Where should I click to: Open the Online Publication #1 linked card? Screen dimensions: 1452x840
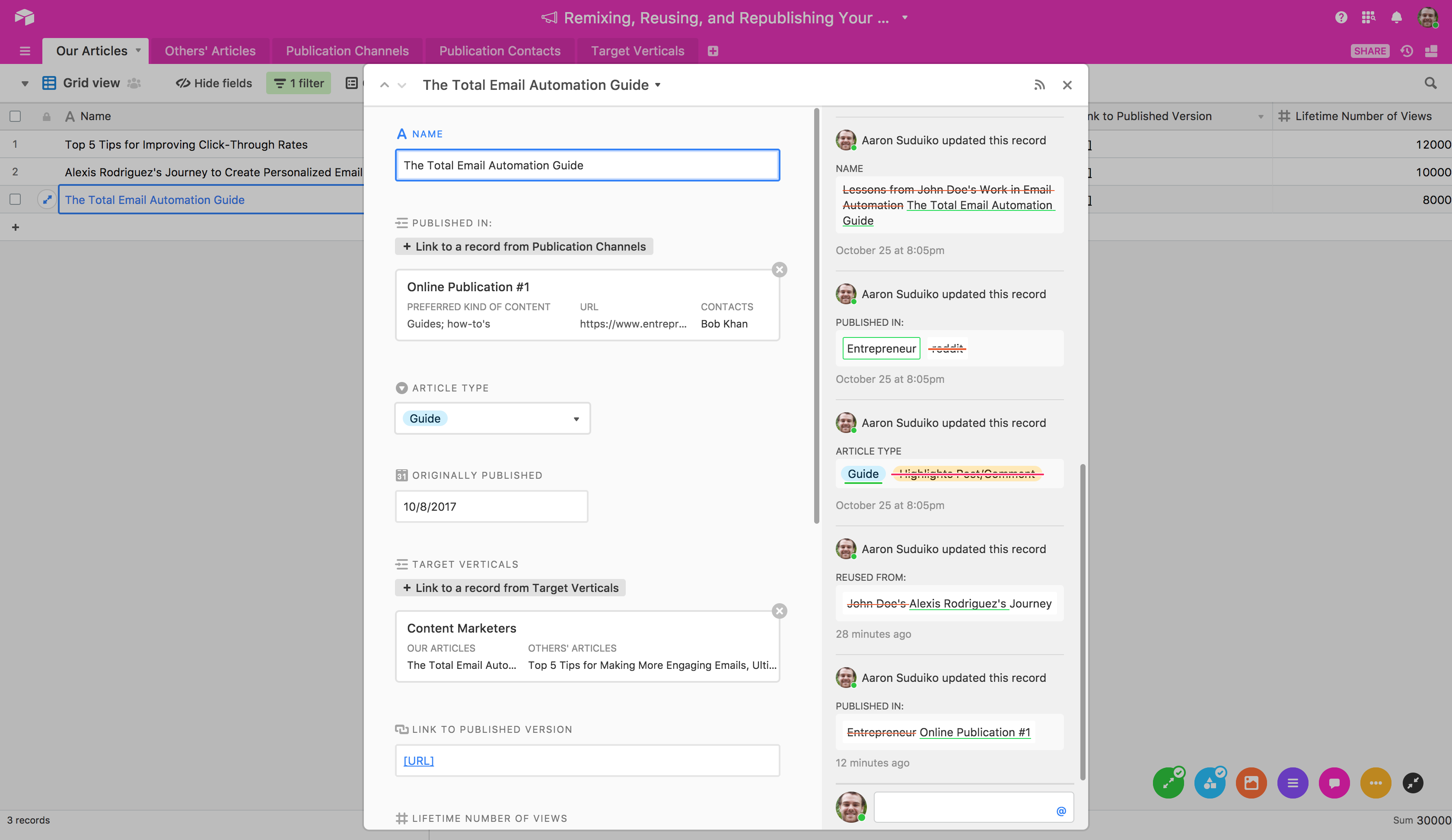pos(587,305)
